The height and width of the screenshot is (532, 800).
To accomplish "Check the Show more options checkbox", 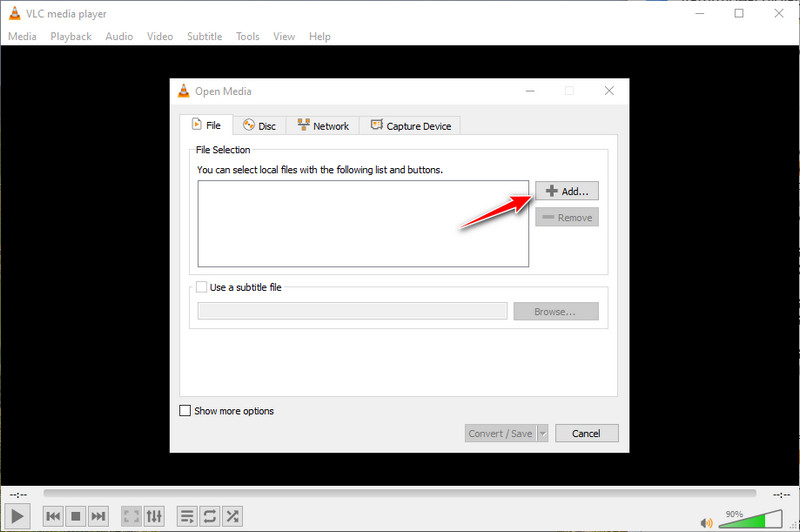I will [x=185, y=411].
